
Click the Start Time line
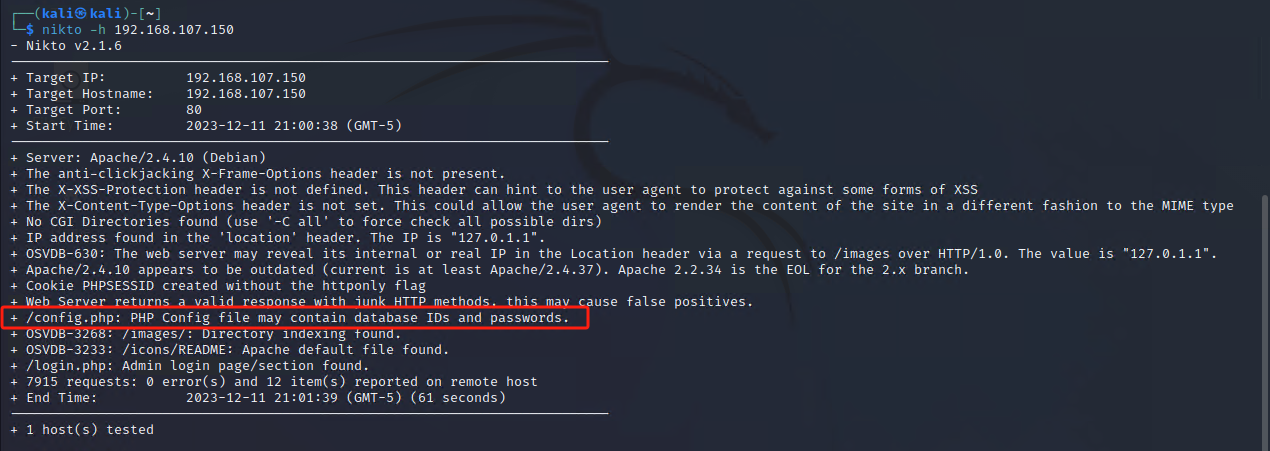pyautogui.click(x=206, y=126)
